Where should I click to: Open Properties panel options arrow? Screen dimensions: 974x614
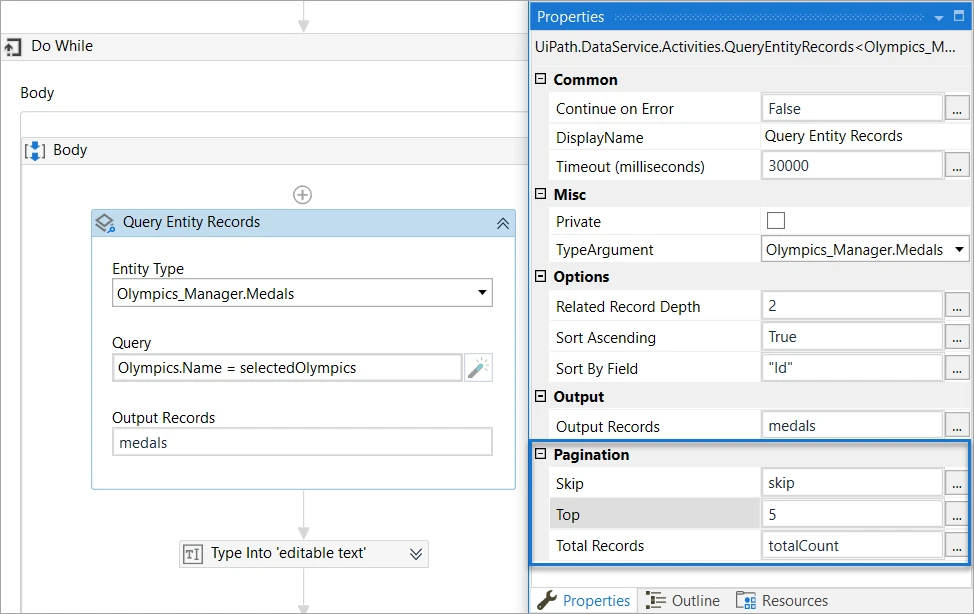pyautogui.click(x=939, y=17)
